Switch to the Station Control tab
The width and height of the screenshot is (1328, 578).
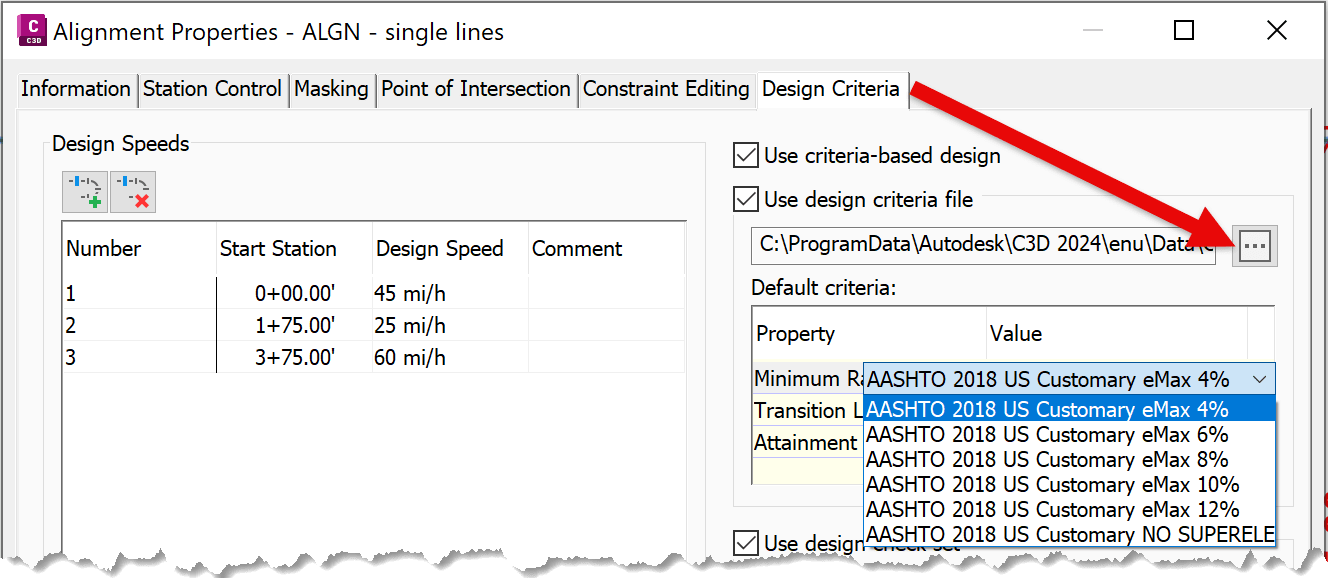[x=212, y=89]
